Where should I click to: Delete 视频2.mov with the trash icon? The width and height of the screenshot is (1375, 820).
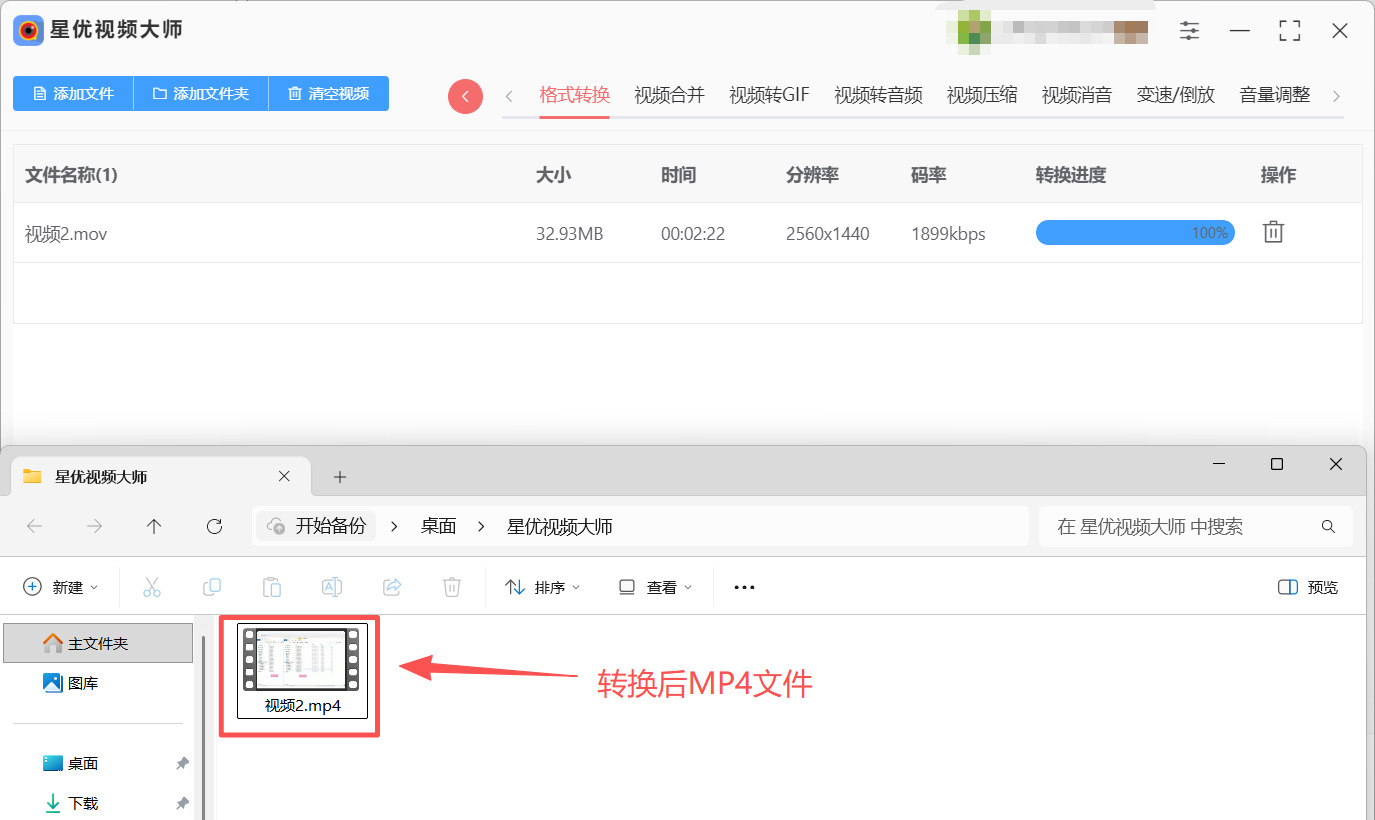[1273, 232]
